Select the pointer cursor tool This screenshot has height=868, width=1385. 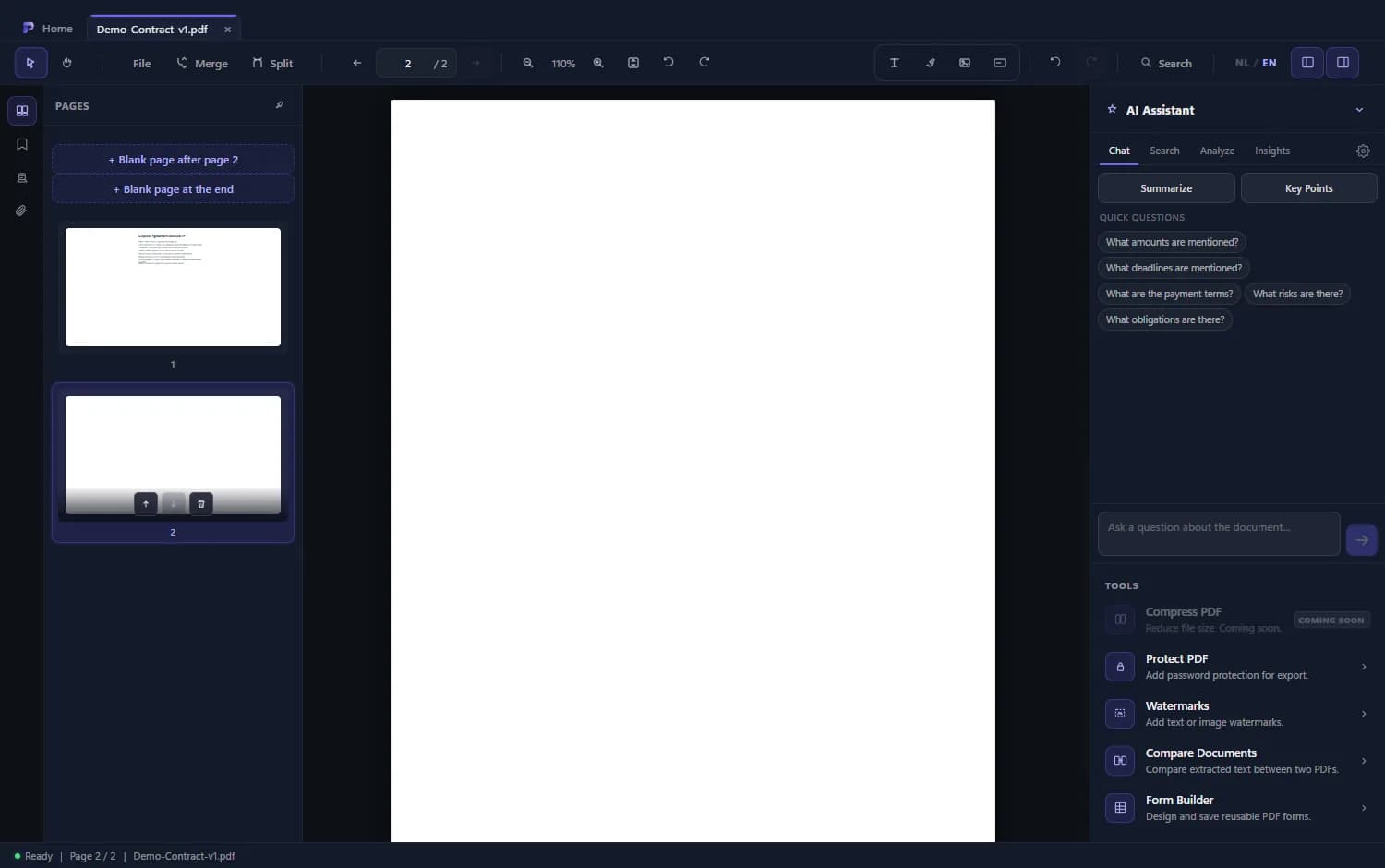tap(30, 63)
